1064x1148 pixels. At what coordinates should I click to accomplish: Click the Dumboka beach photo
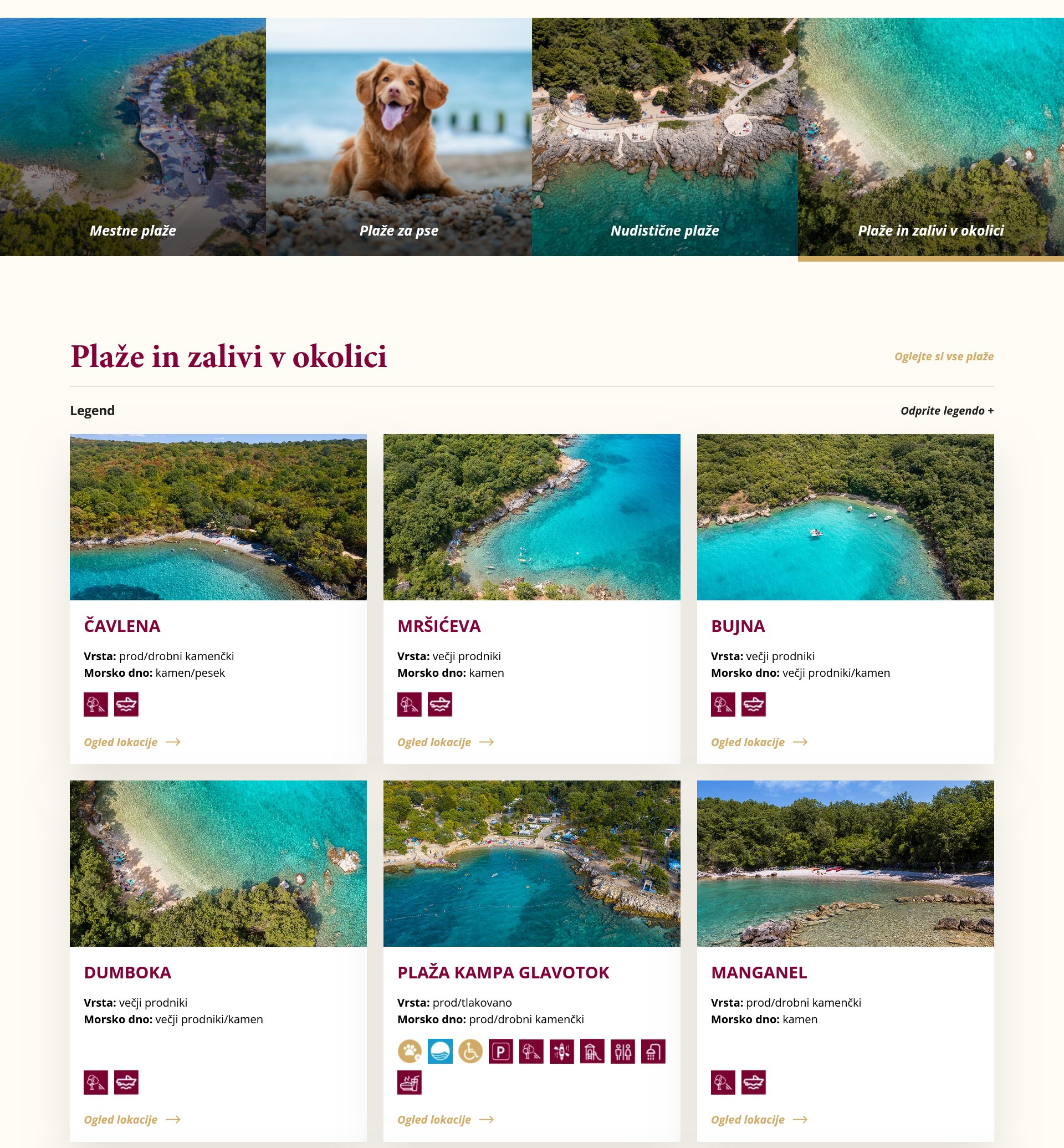click(x=218, y=863)
